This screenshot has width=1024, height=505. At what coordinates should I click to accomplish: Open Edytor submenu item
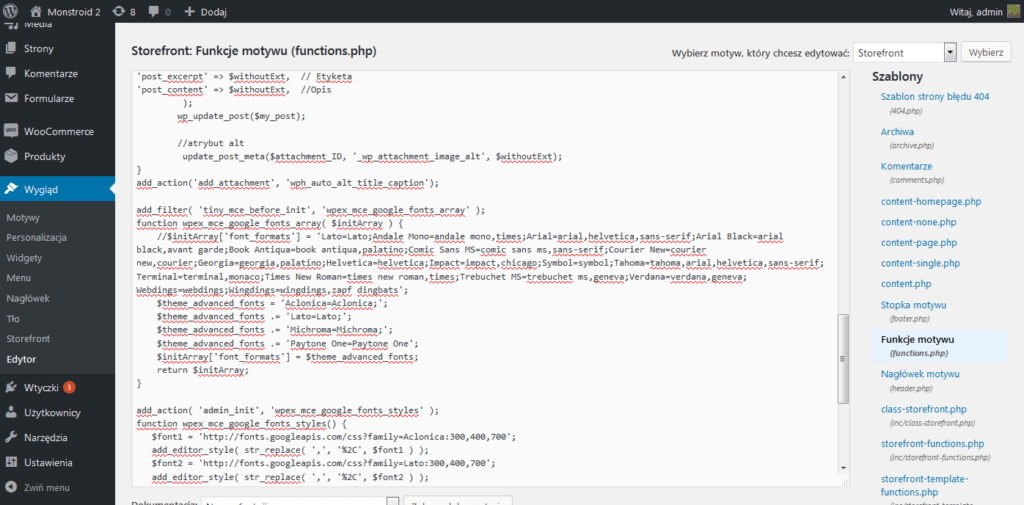(21, 359)
